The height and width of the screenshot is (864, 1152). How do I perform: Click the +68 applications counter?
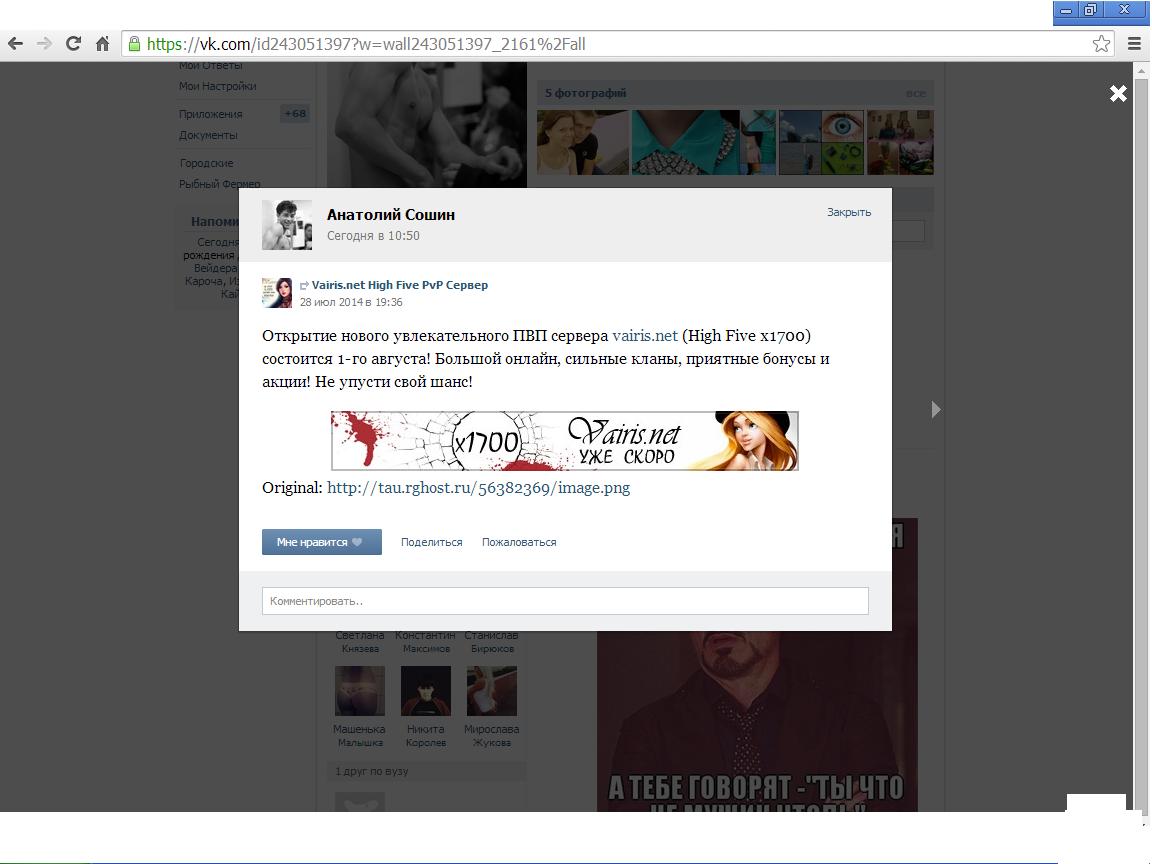coord(295,113)
